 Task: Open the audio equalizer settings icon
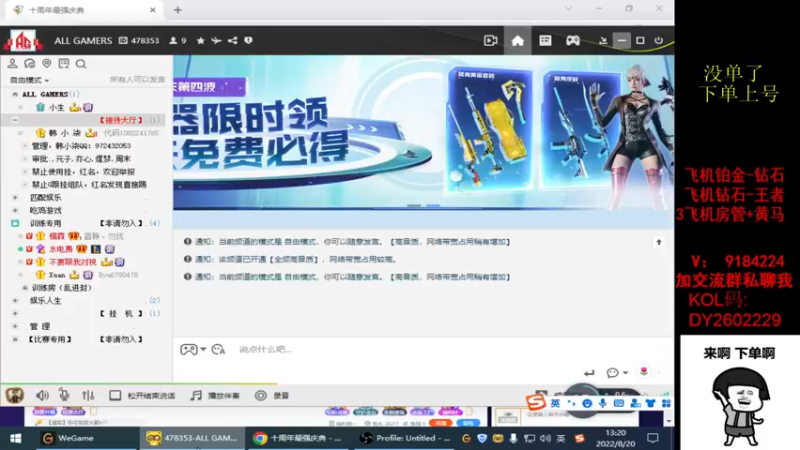(x=88, y=395)
